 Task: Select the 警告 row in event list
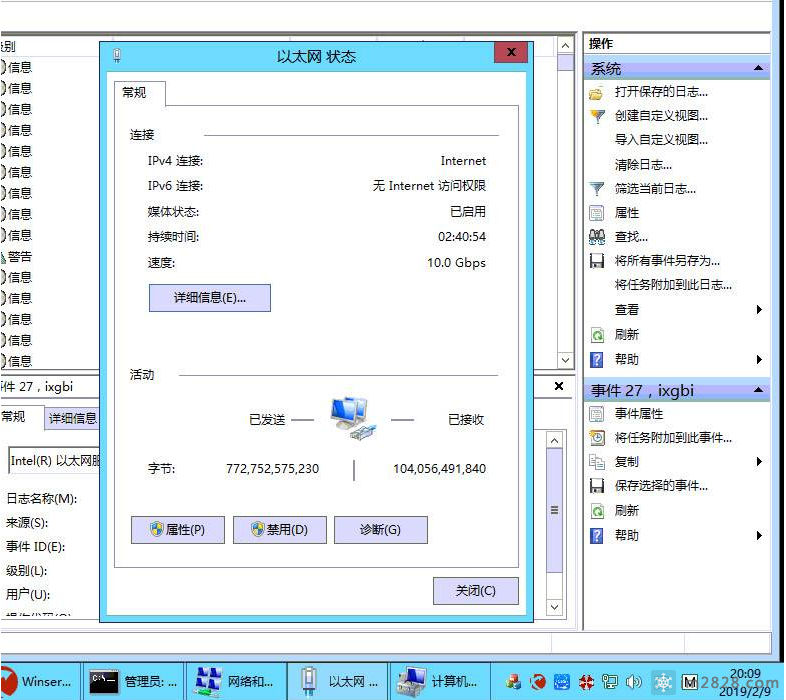click(x=50, y=257)
